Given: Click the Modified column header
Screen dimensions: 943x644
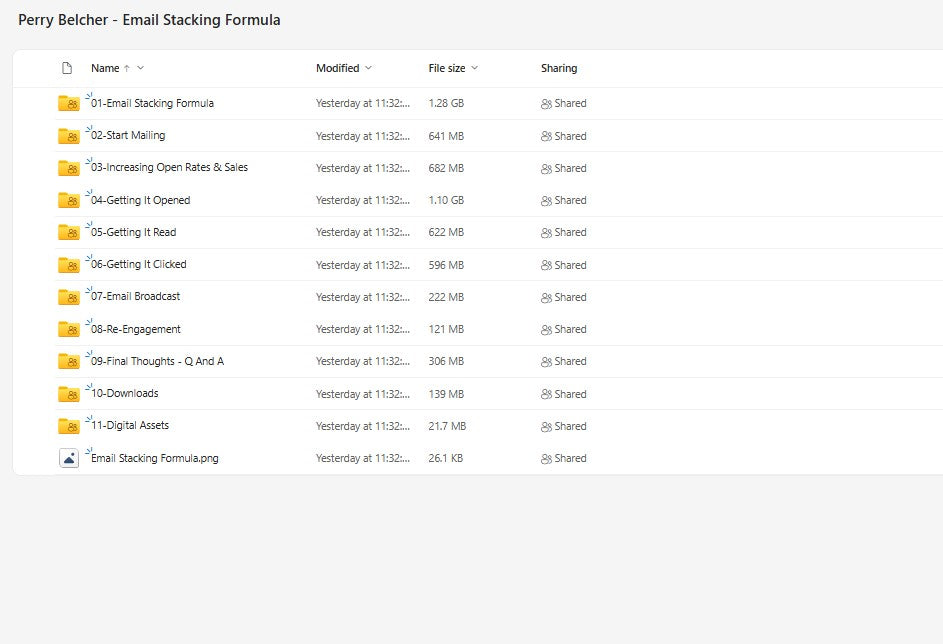Looking at the screenshot, I should pyautogui.click(x=337, y=68).
